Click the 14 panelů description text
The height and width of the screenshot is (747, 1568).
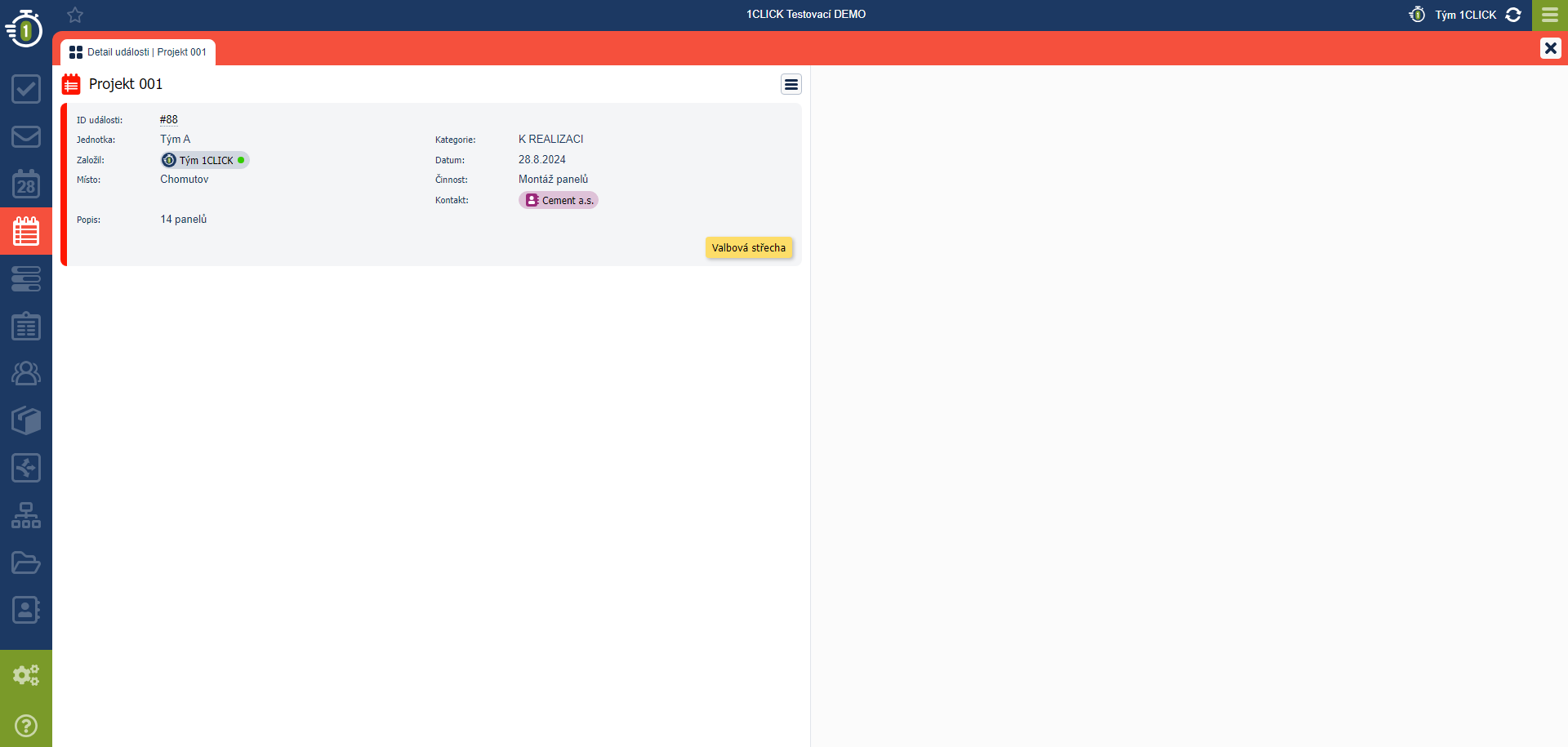click(184, 219)
